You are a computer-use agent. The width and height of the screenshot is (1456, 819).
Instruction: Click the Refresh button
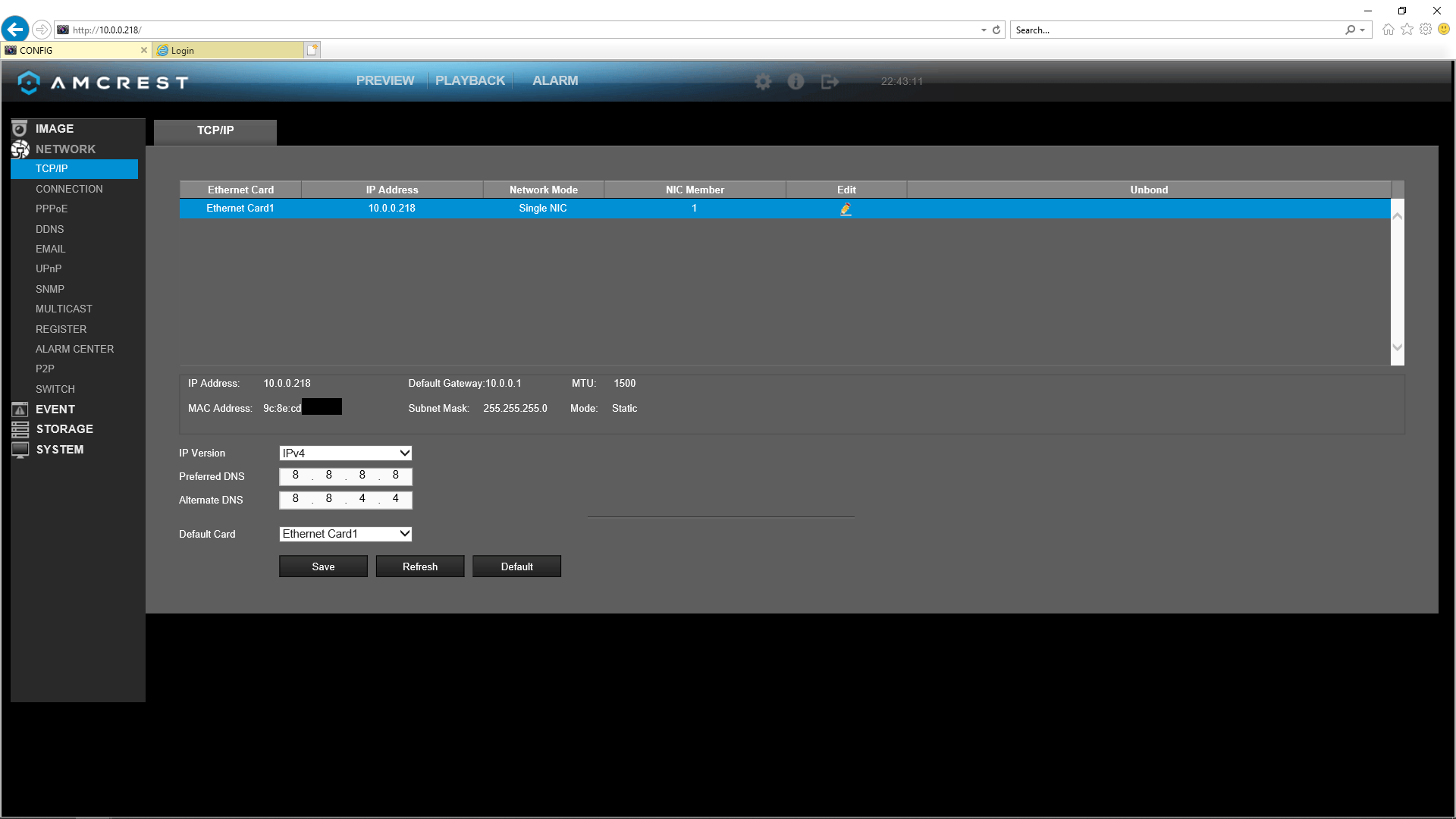(x=420, y=566)
